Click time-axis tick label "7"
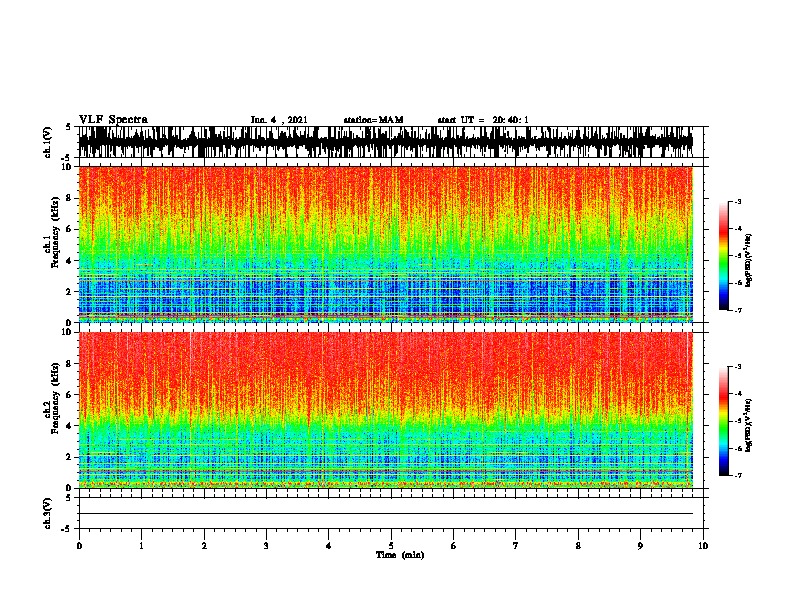The width and height of the screenshot is (792, 612). 516,546
